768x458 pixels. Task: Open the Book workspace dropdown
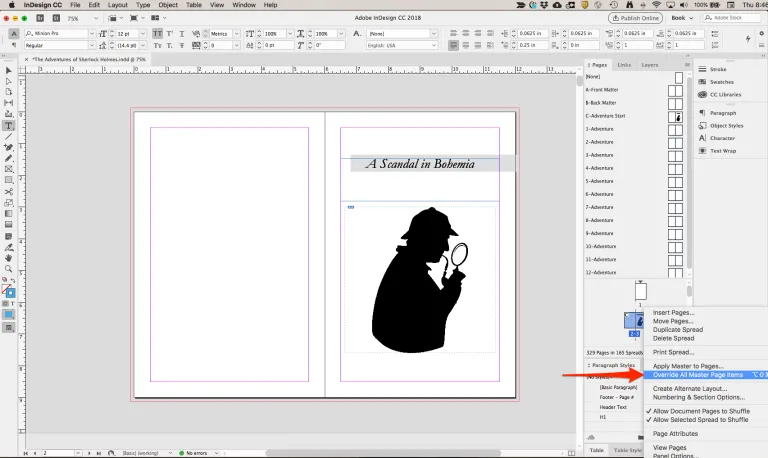click(682, 18)
